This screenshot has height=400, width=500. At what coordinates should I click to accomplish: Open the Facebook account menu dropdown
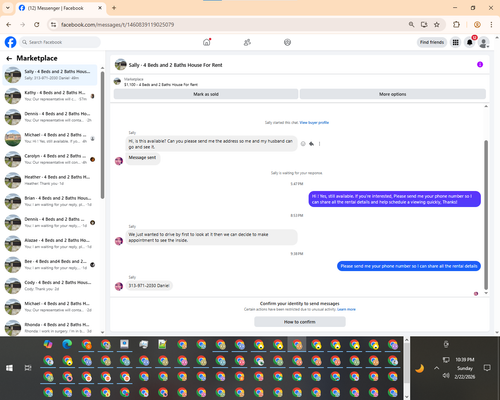coord(484,42)
